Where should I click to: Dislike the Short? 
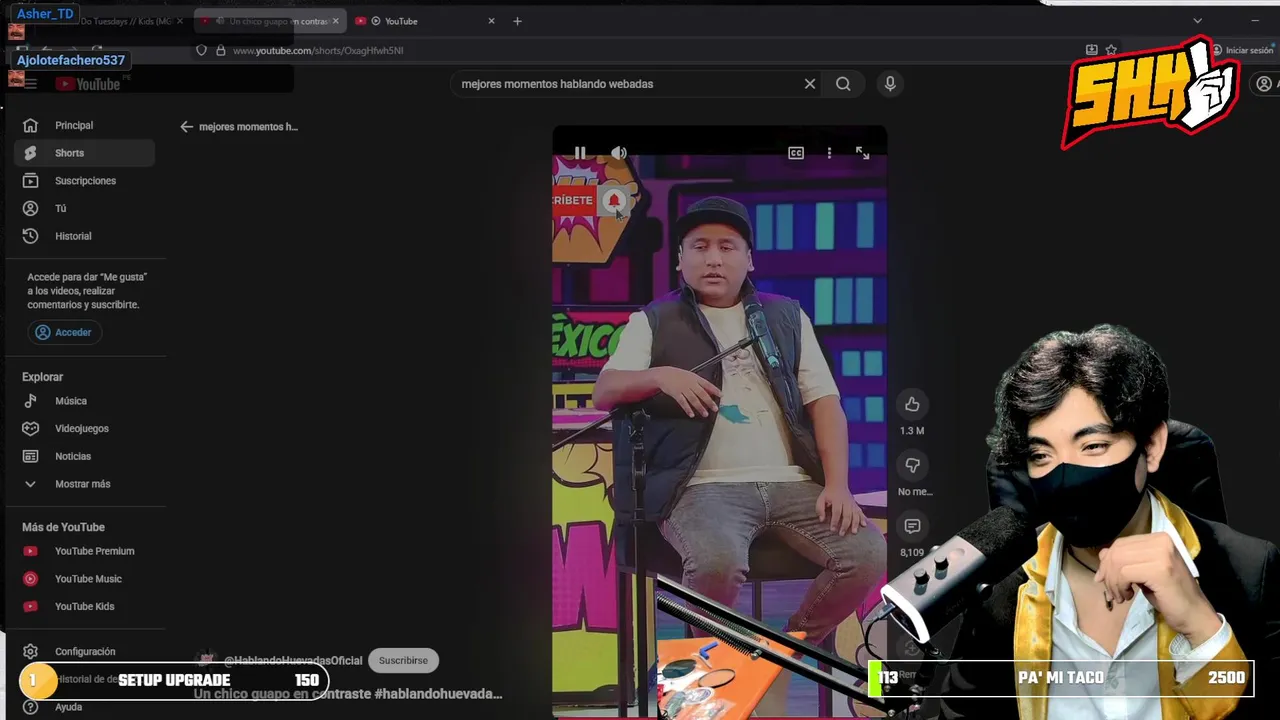[x=912, y=465]
